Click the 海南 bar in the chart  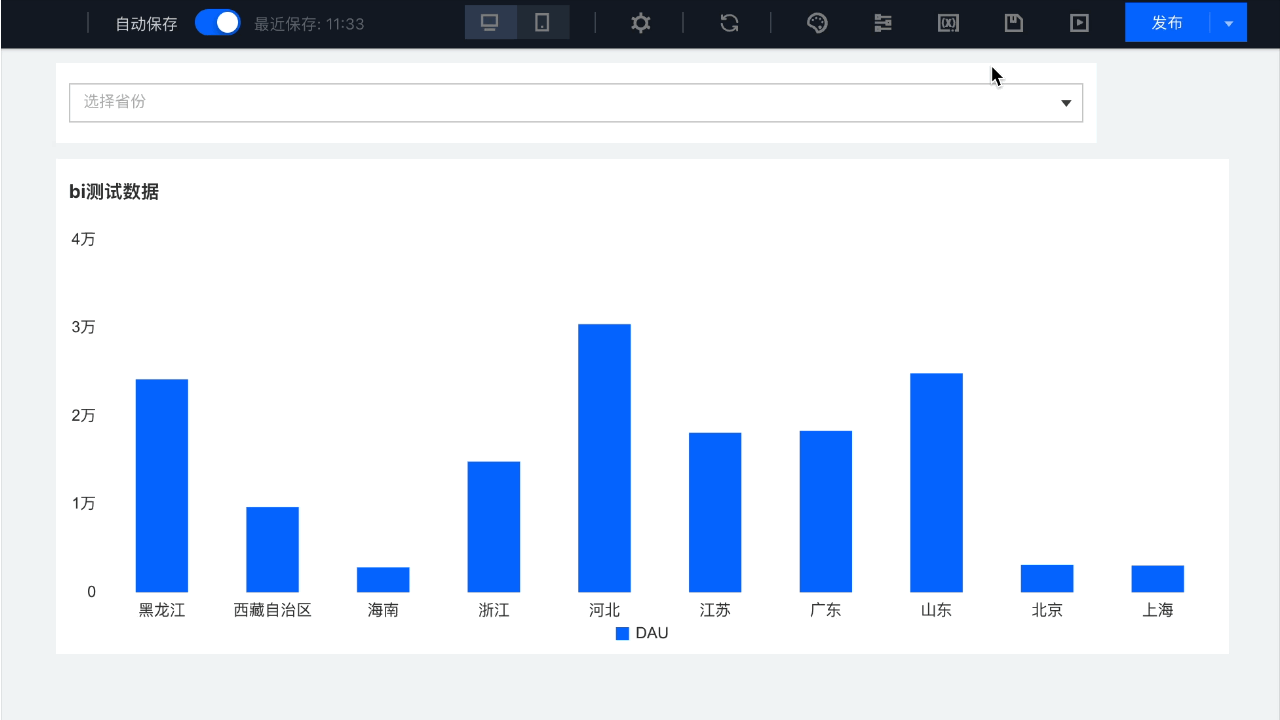coord(383,580)
